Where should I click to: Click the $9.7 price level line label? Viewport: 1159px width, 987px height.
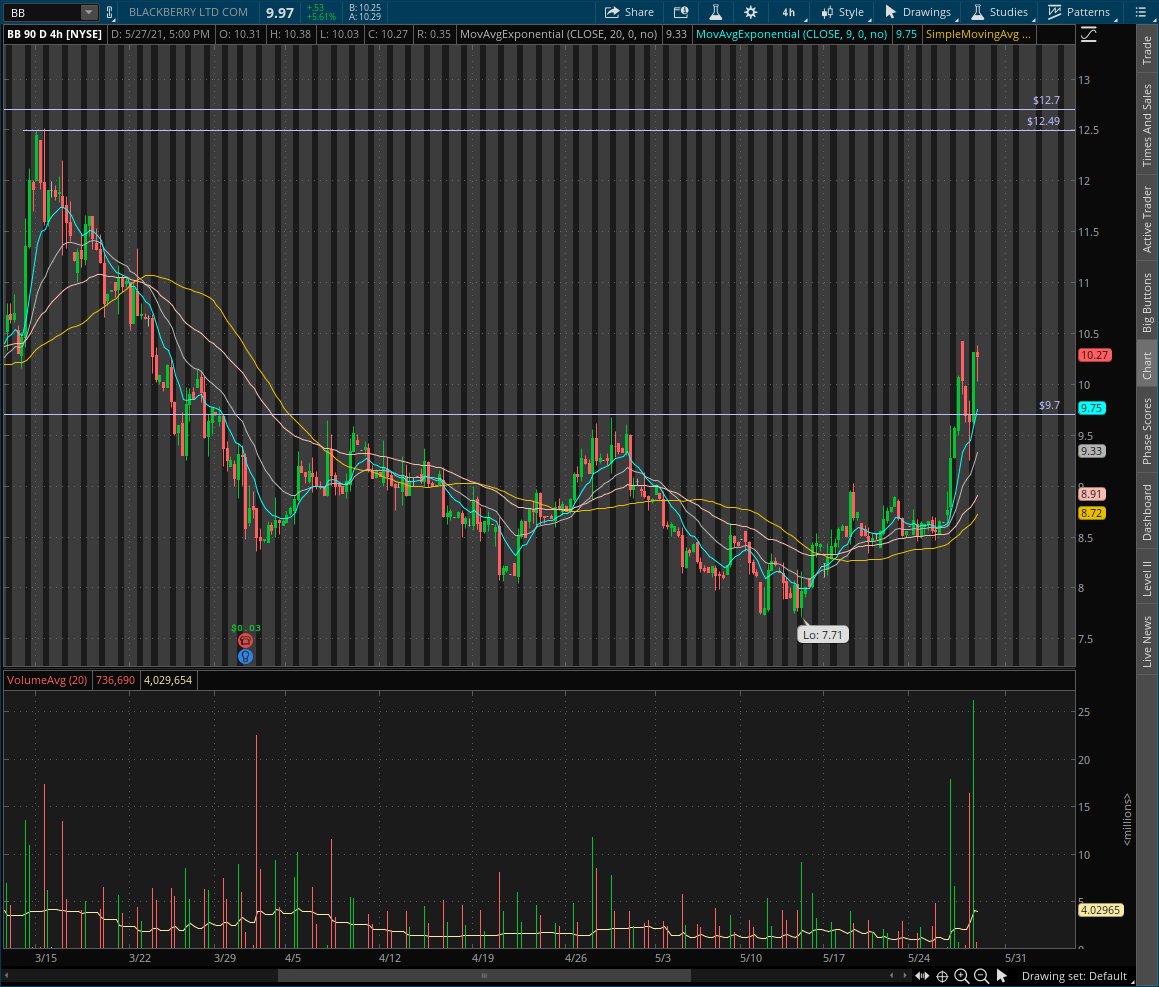click(1049, 405)
